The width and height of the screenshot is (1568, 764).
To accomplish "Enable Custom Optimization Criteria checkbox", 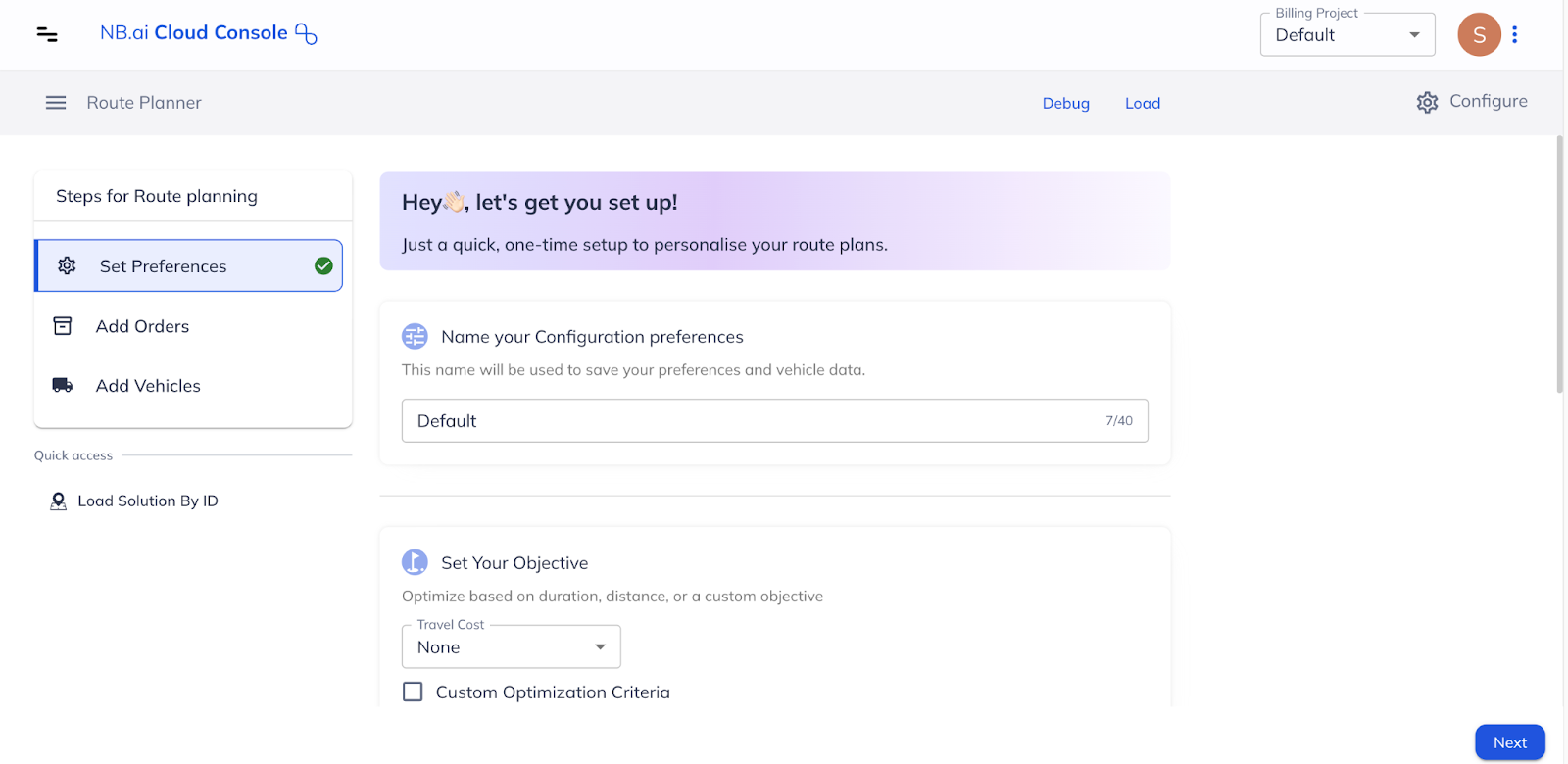I will tap(414, 692).
